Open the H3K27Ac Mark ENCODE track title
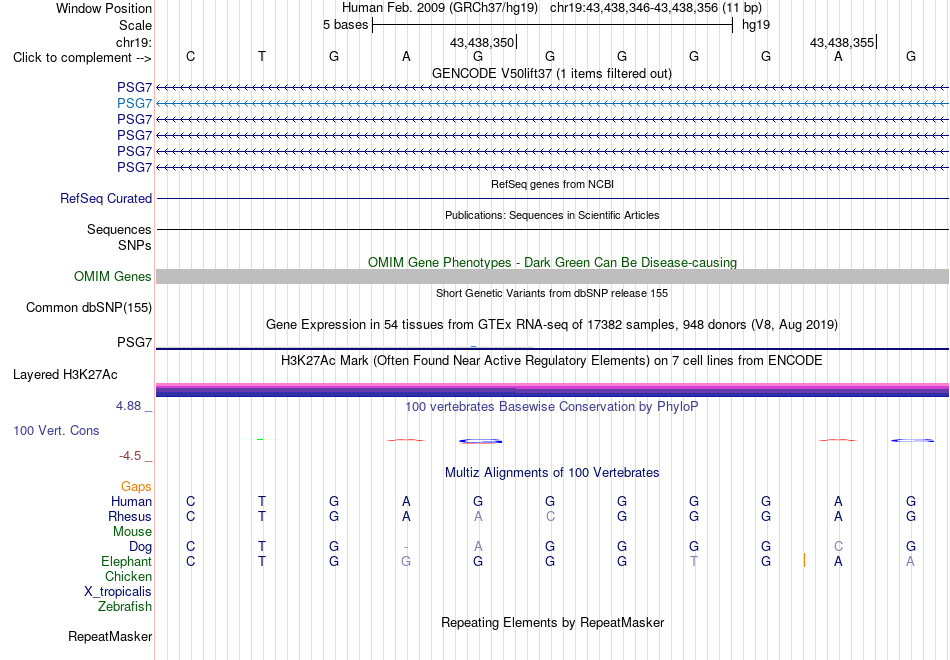The width and height of the screenshot is (950, 660). coord(552,361)
